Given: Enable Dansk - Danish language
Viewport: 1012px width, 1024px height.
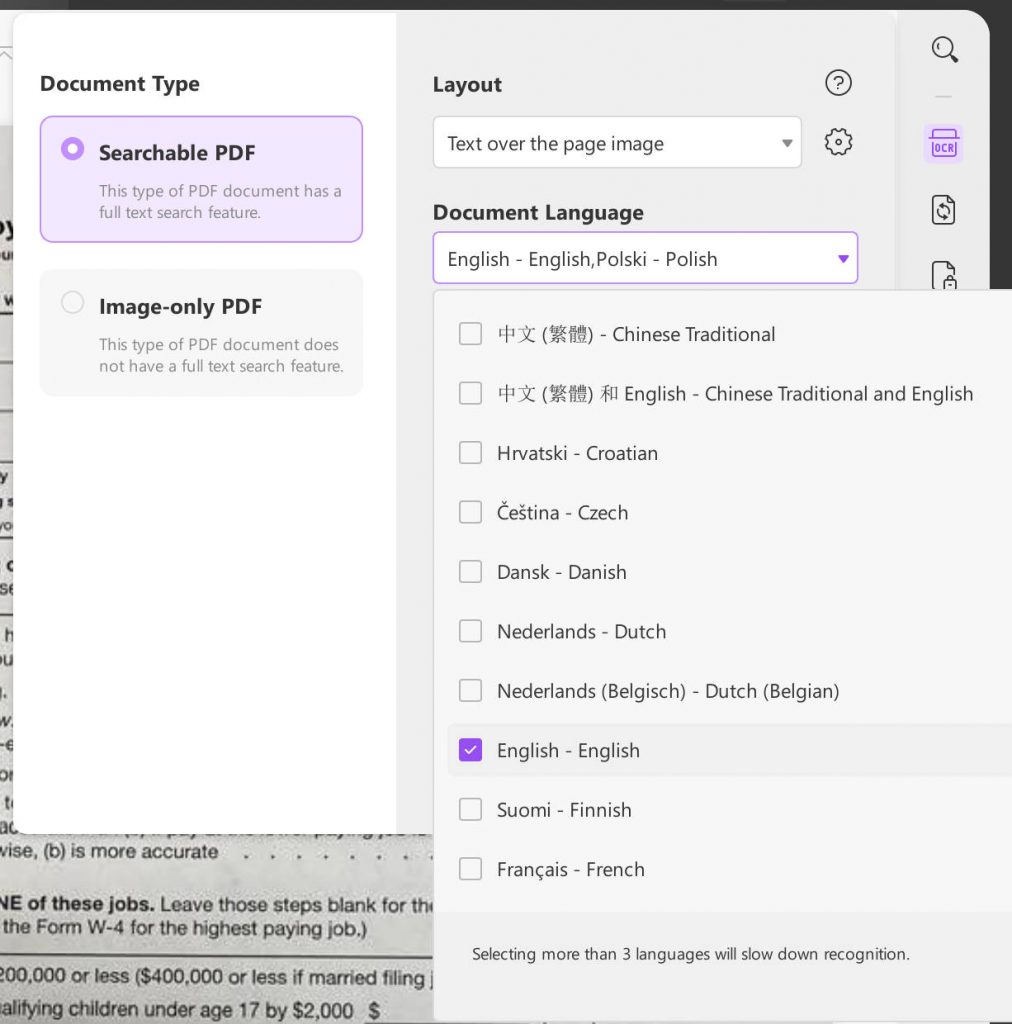Looking at the screenshot, I should 470,571.
